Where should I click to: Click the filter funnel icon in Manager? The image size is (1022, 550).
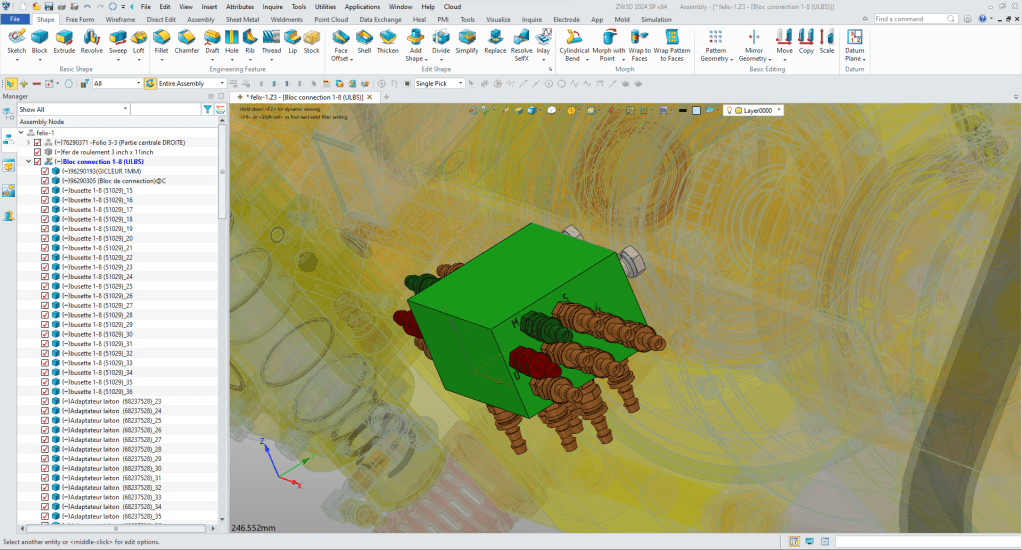click(207, 109)
